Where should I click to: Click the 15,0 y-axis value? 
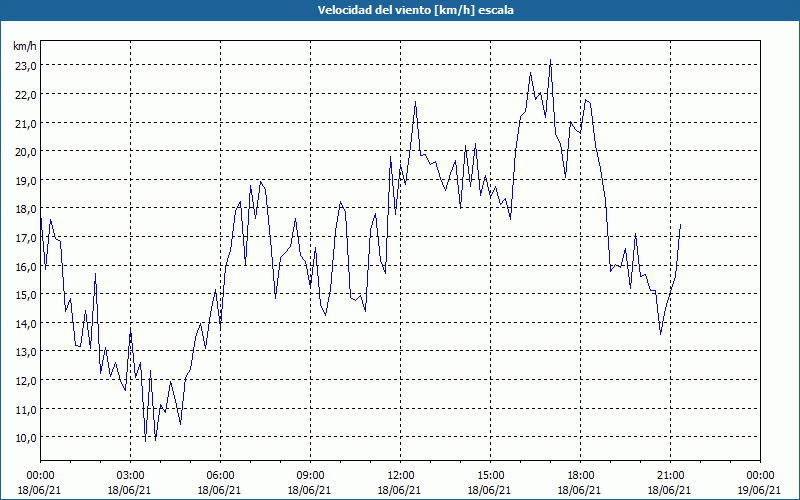point(25,294)
